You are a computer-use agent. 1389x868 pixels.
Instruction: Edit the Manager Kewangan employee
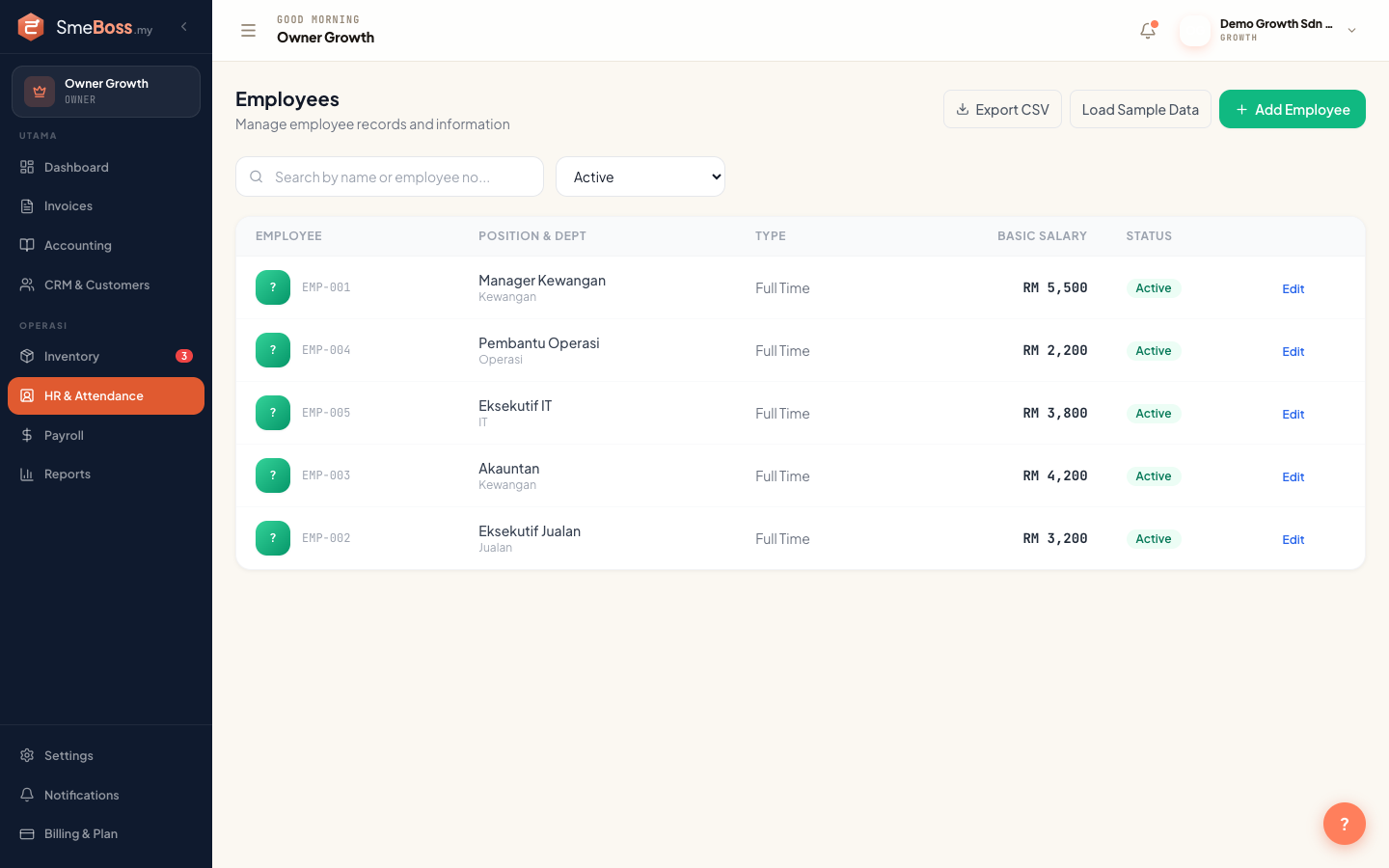coord(1293,288)
